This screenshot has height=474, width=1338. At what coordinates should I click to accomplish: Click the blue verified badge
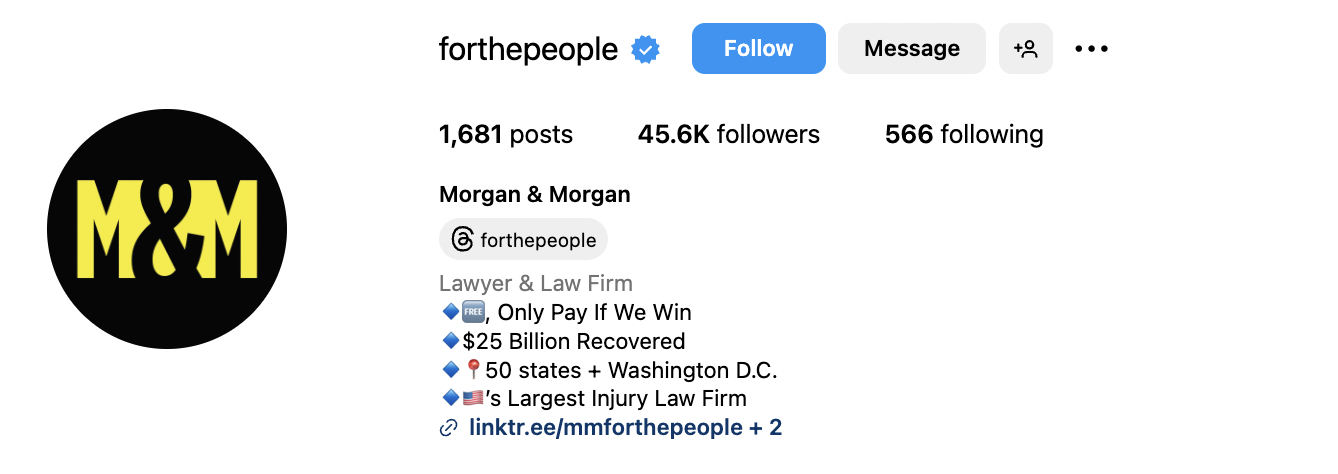pyautogui.click(x=645, y=49)
